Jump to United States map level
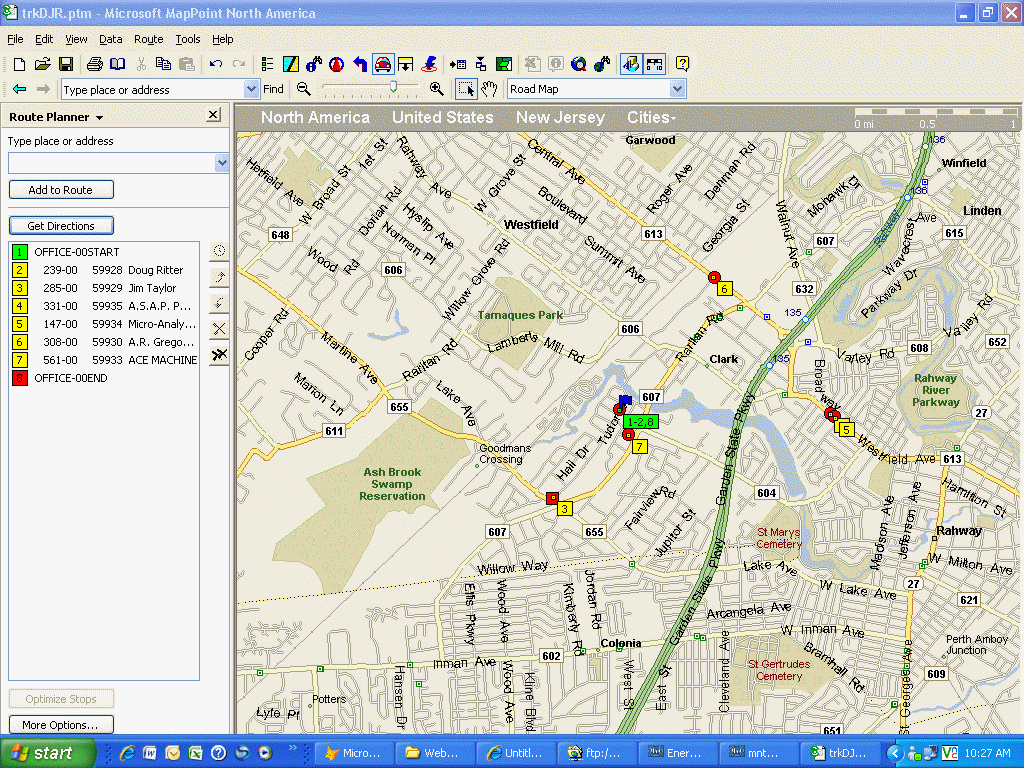The width and height of the screenshot is (1024, 768). pyautogui.click(x=442, y=118)
